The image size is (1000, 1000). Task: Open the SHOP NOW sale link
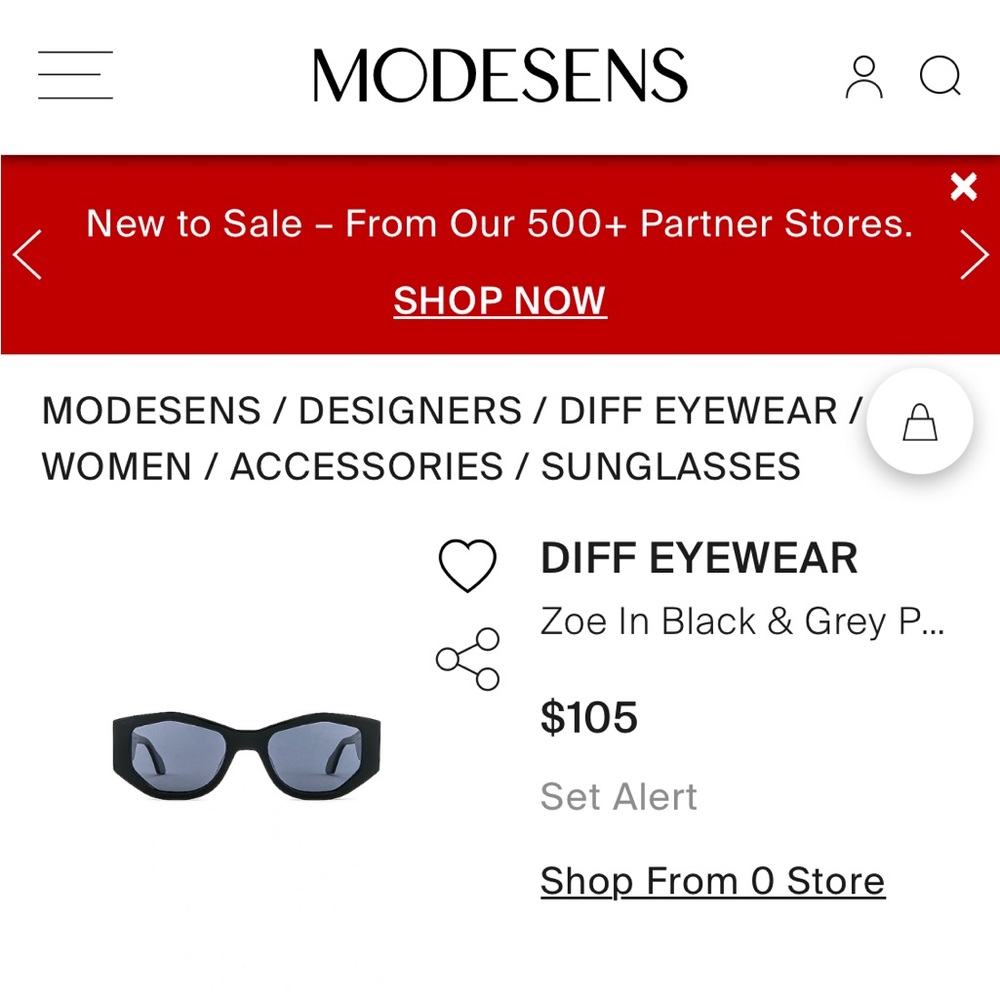tap(499, 300)
